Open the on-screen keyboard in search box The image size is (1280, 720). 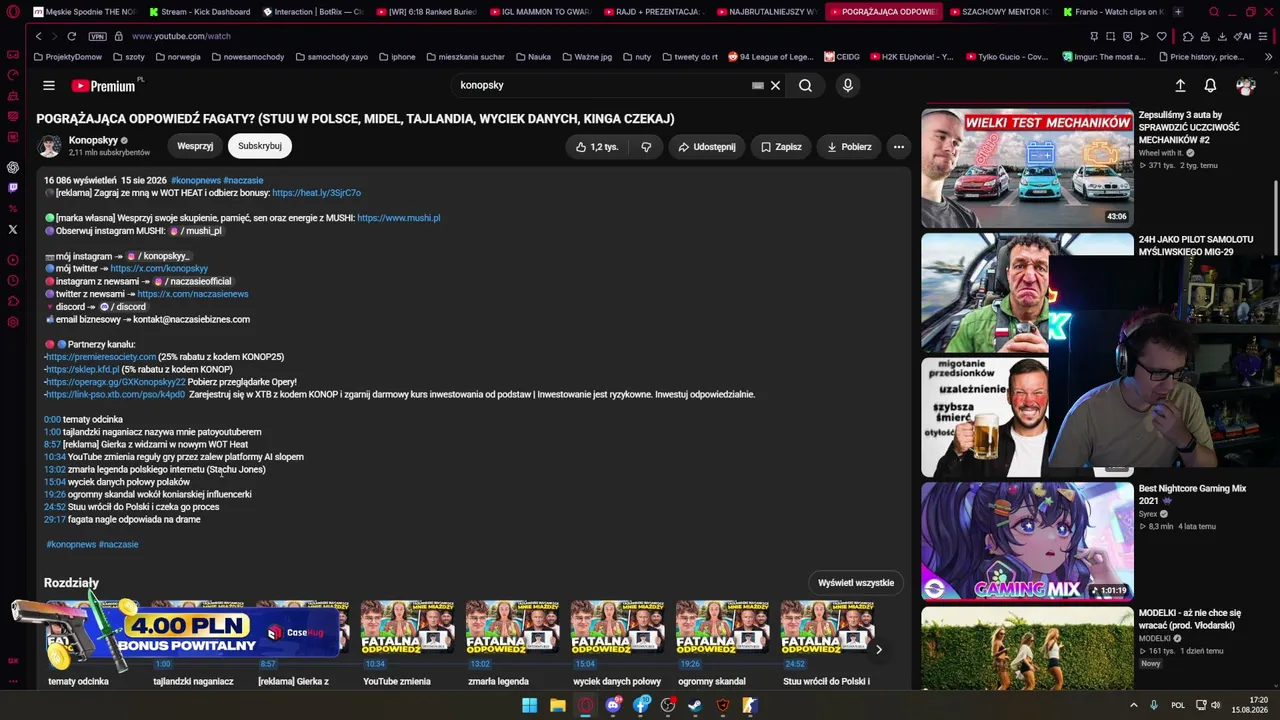(758, 86)
